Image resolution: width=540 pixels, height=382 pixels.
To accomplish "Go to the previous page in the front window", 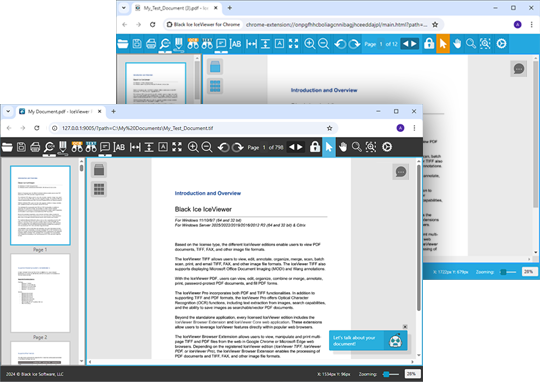I will pyautogui.click(x=292, y=147).
